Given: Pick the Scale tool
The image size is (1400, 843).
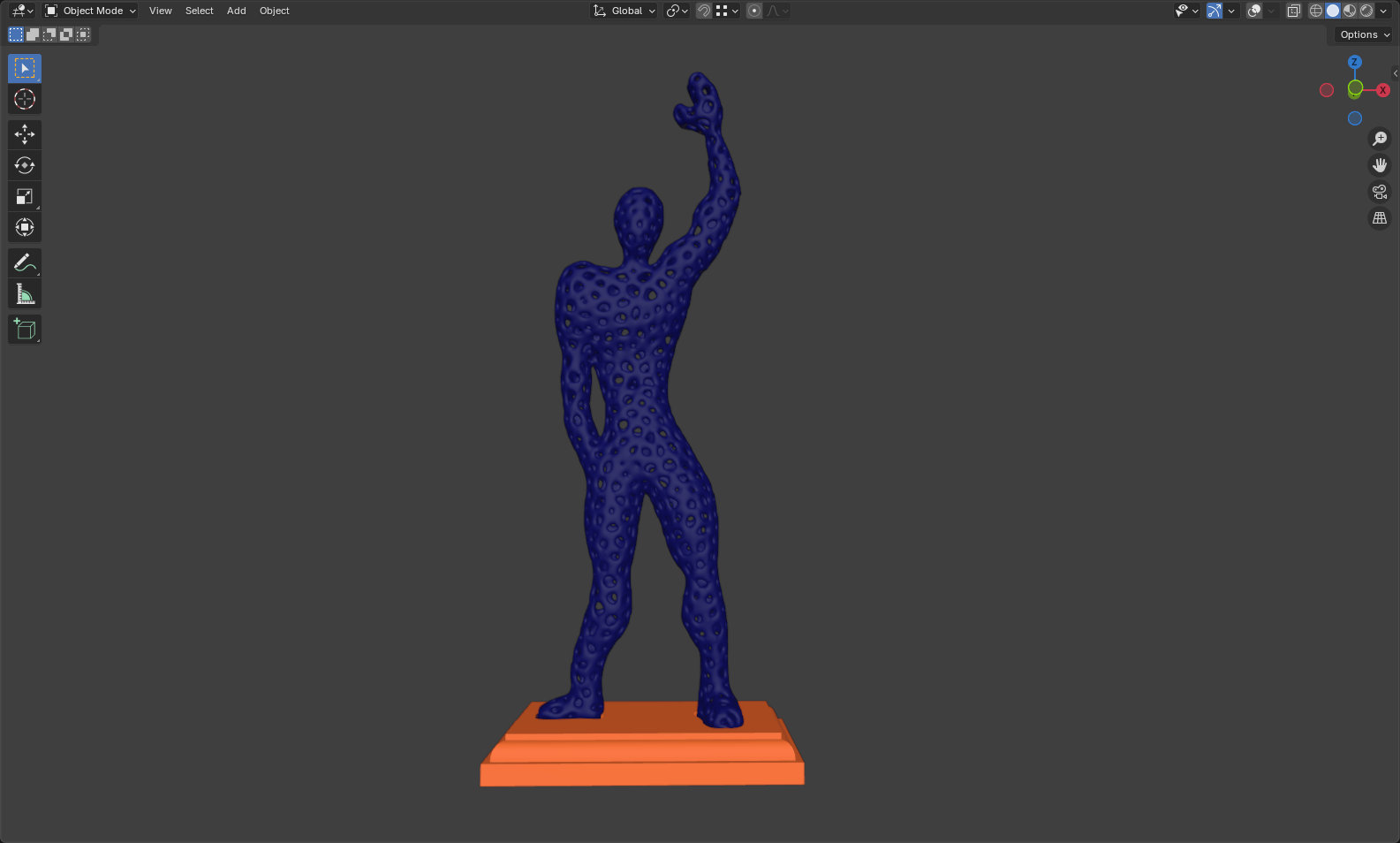Looking at the screenshot, I should [25, 196].
